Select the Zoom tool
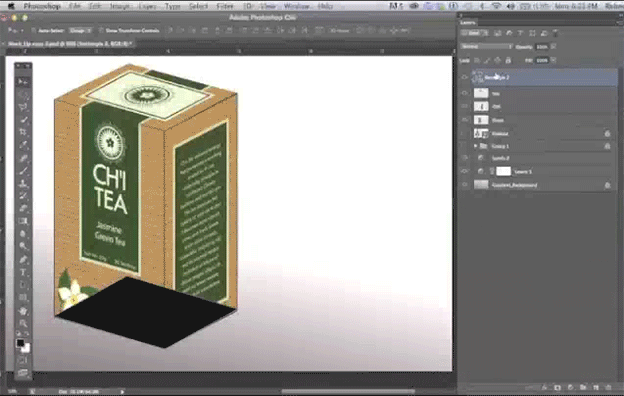Viewport: 624px width, 396px height. click(x=23, y=323)
